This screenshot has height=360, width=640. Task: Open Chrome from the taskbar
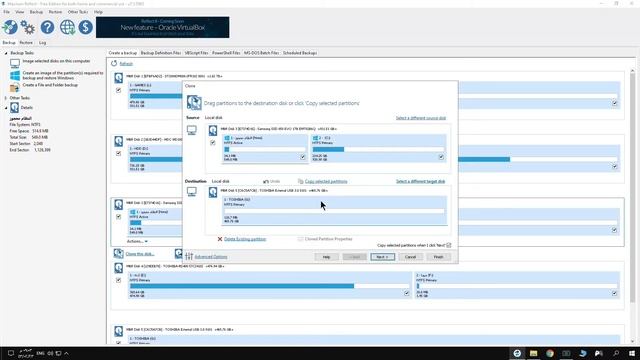pos(550,353)
